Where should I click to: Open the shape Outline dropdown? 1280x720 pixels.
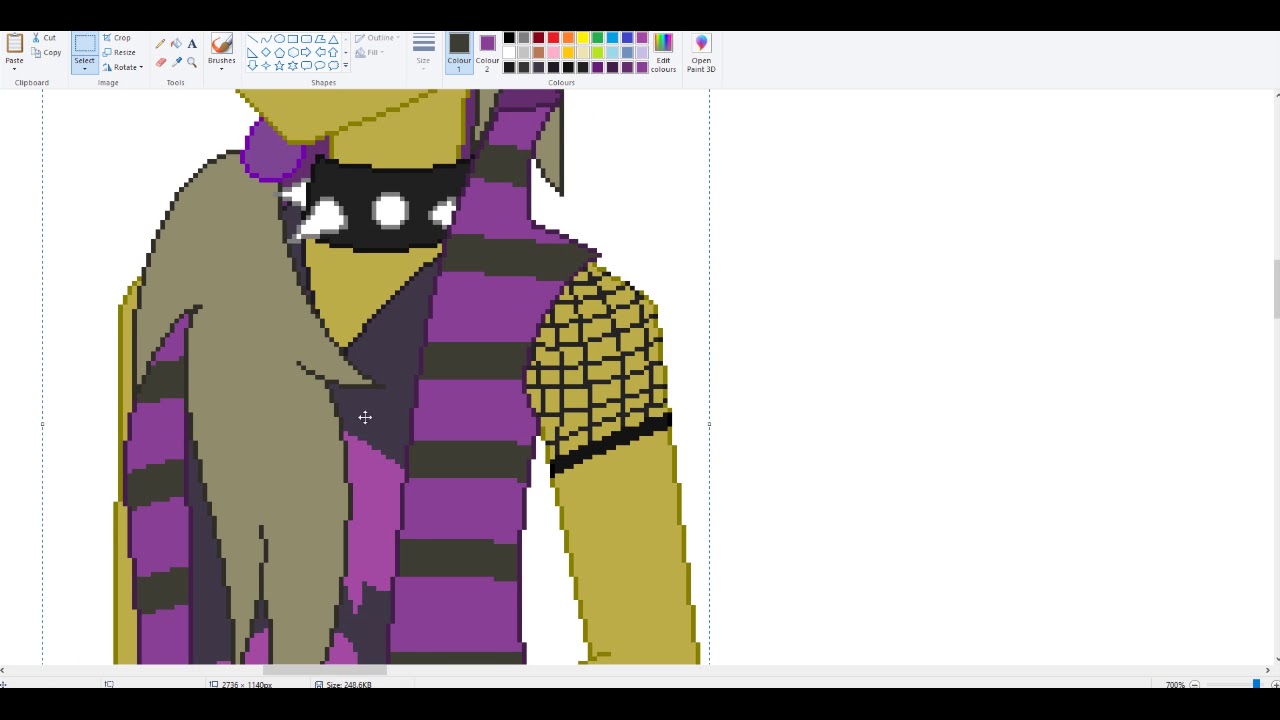(377, 38)
